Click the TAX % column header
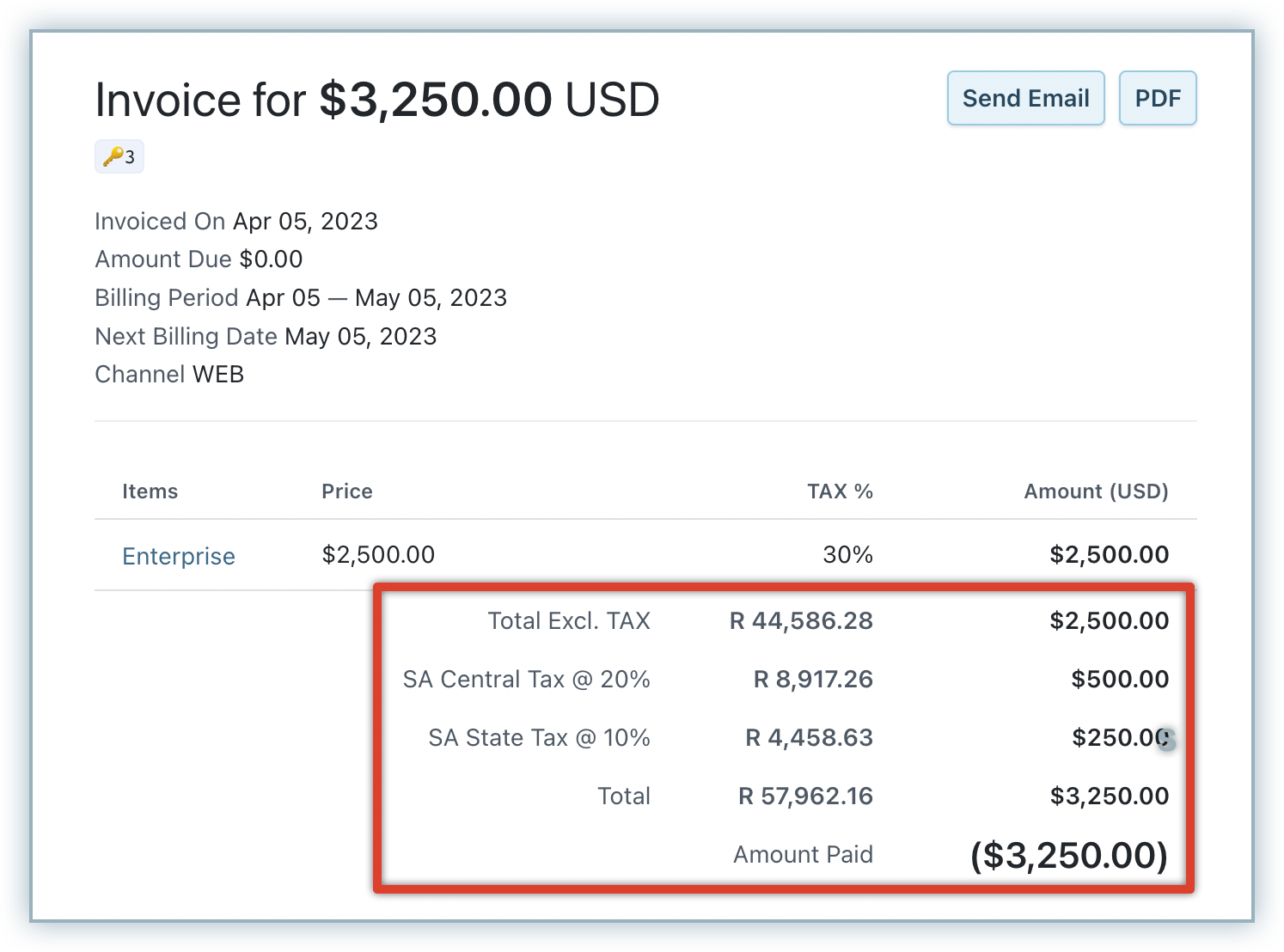Screen dimensions: 1284x952 click(x=839, y=491)
